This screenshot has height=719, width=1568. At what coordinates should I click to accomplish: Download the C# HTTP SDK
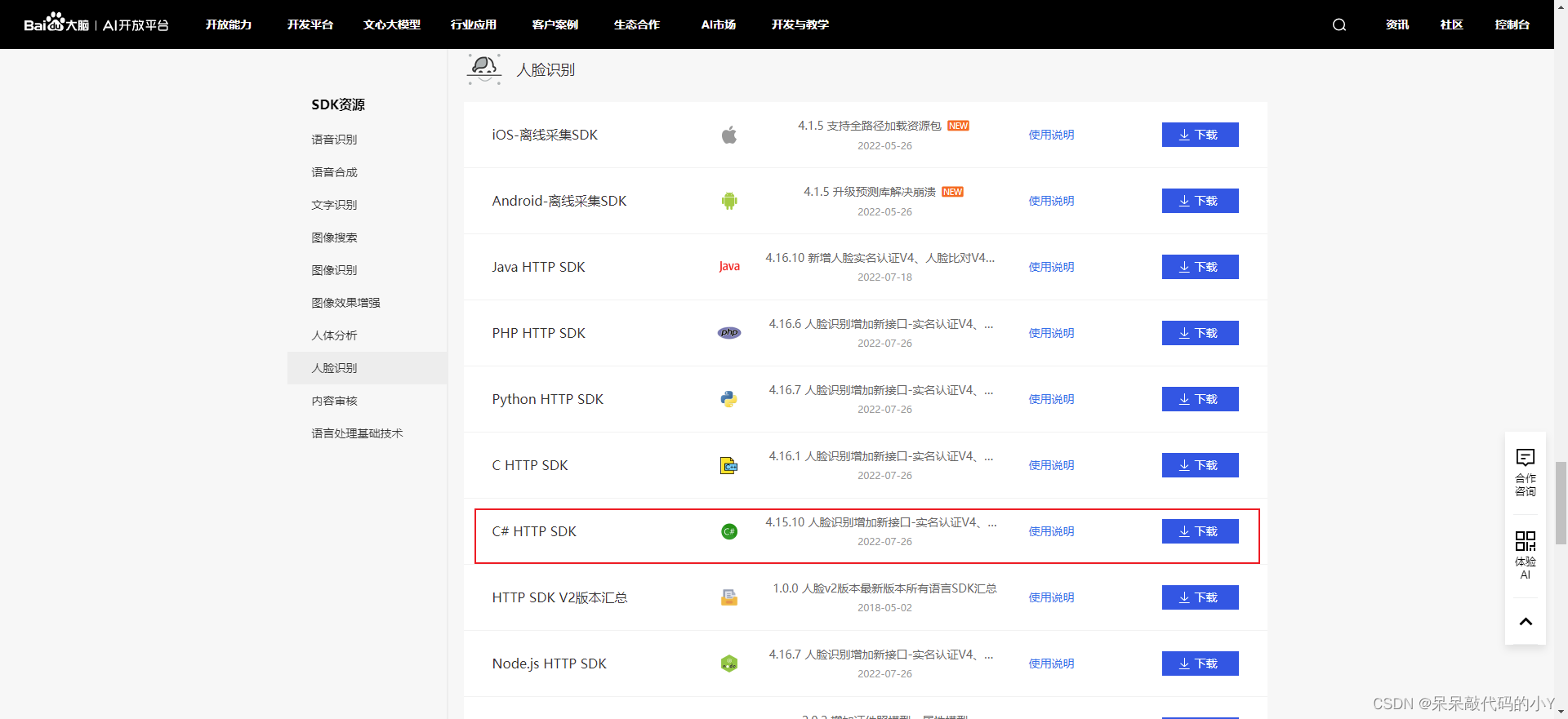(1200, 531)
